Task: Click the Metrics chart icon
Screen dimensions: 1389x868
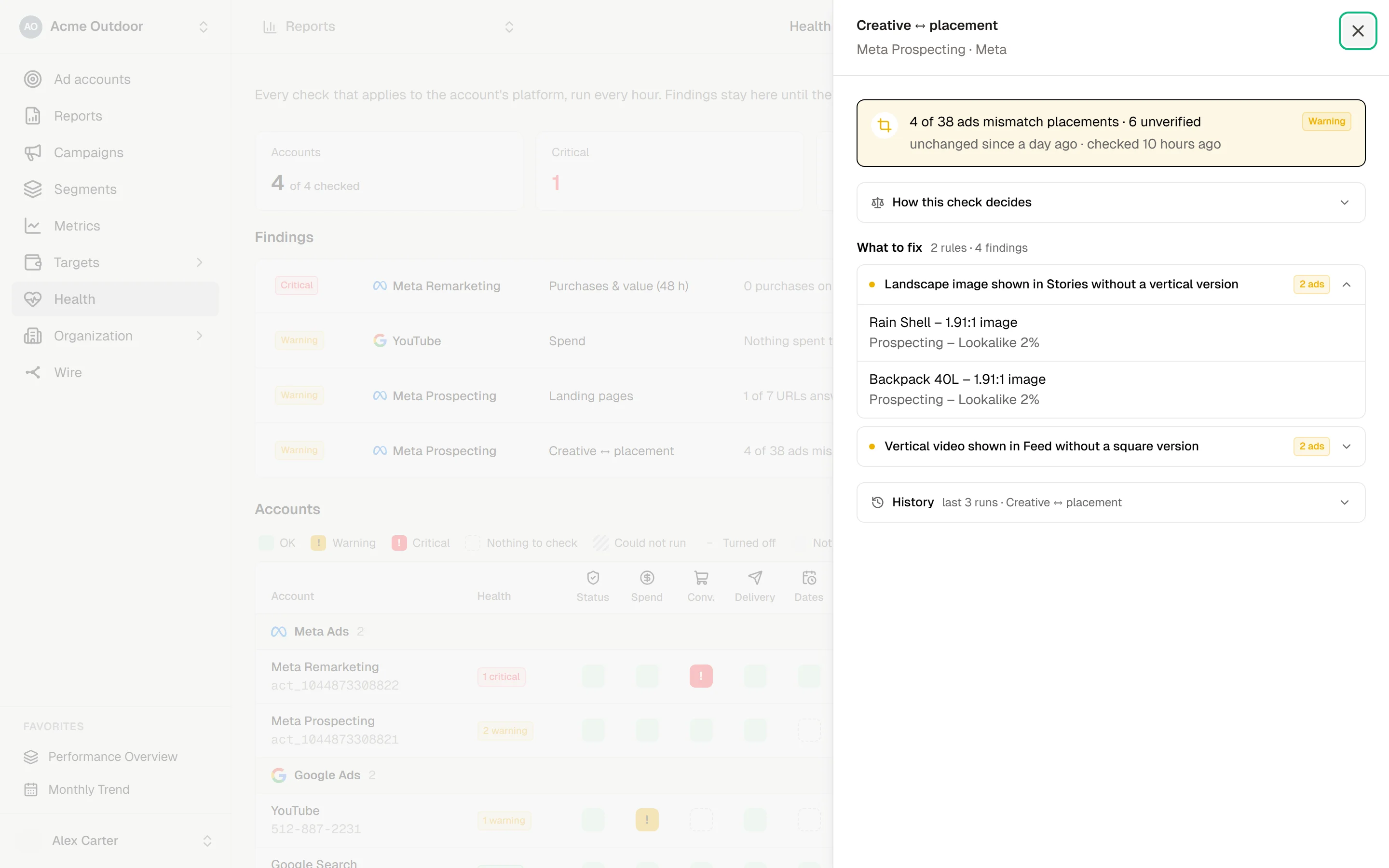Action: [x=33, y=226]
